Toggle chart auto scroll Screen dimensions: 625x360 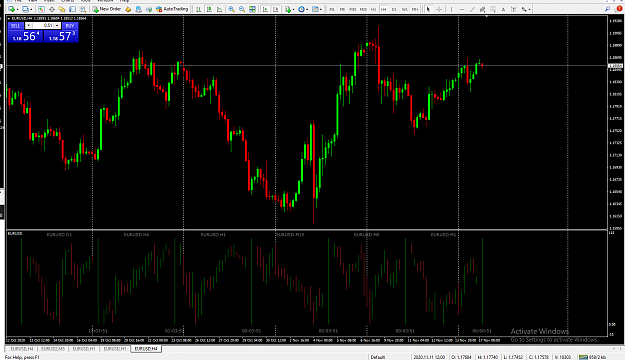pos(265,9)
